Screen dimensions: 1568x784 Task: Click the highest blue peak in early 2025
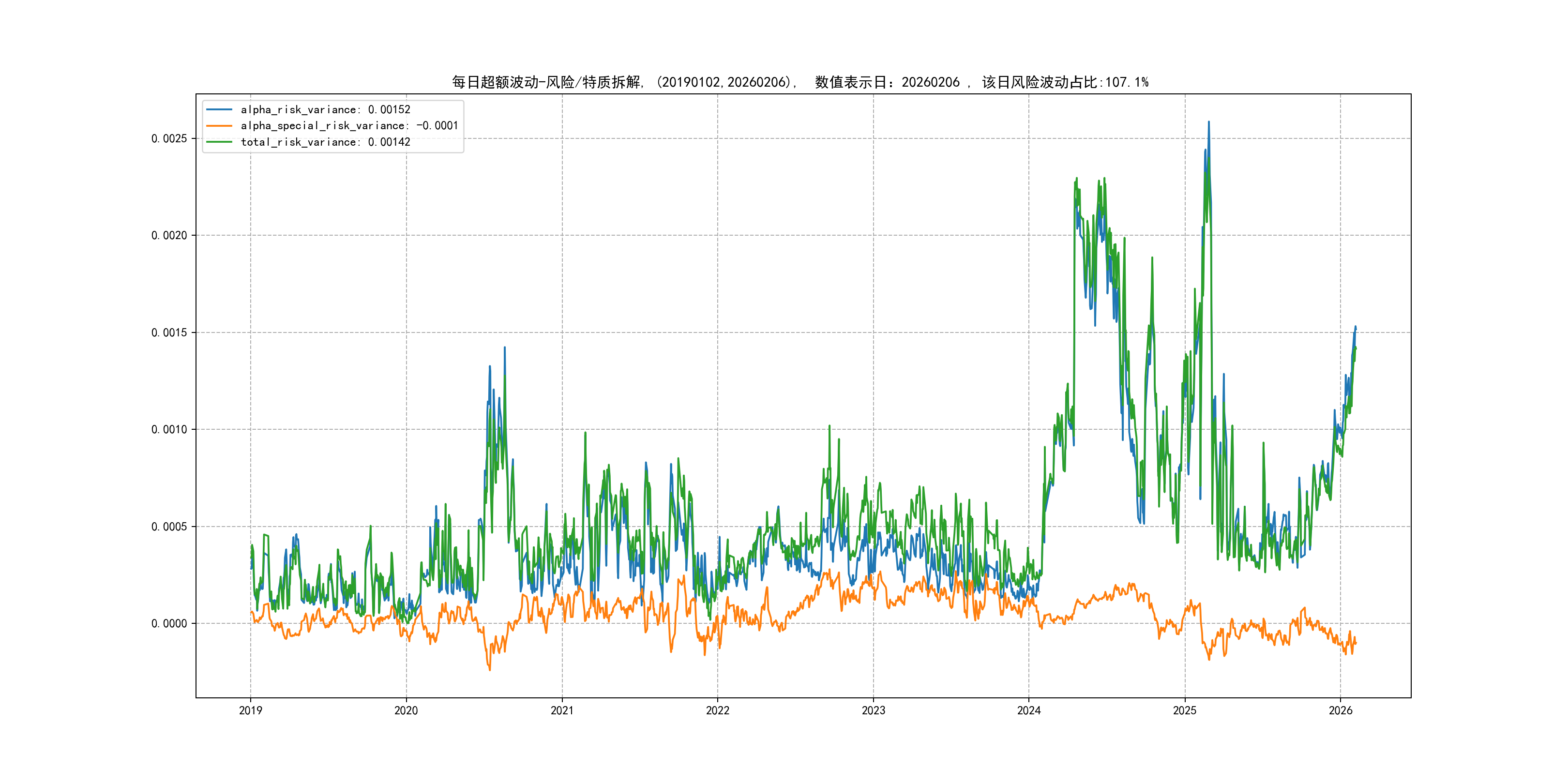pos(1208,123)
